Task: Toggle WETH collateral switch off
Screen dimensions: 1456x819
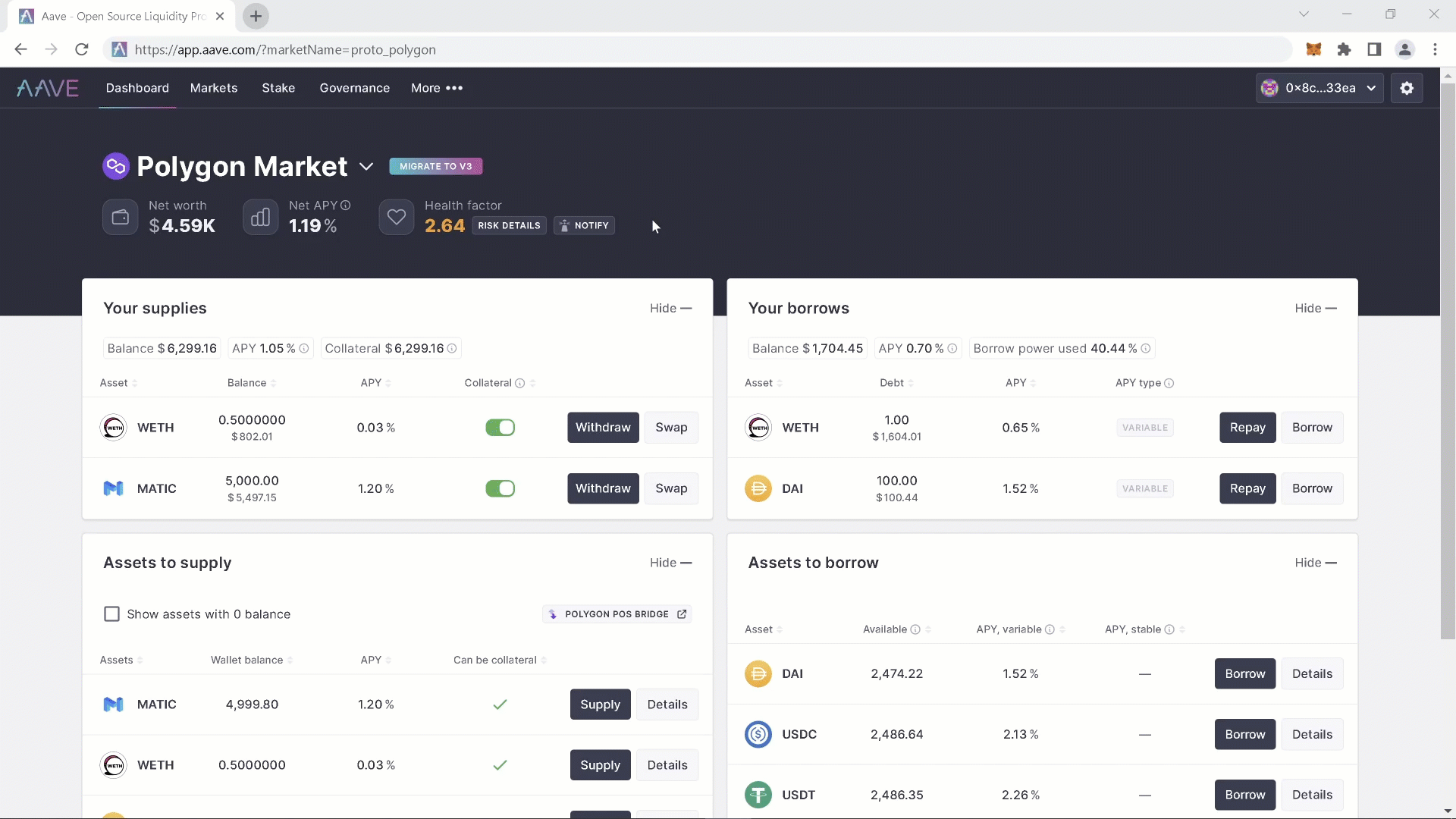Action: [x=500, y=428]
